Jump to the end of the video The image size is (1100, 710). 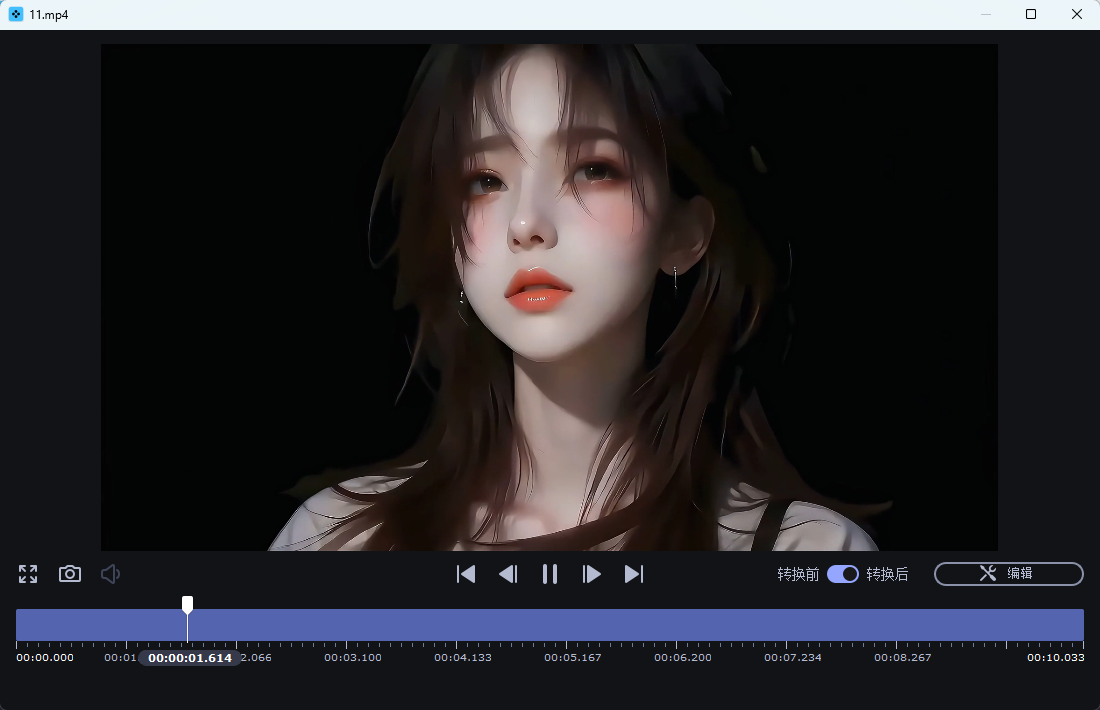633,574
